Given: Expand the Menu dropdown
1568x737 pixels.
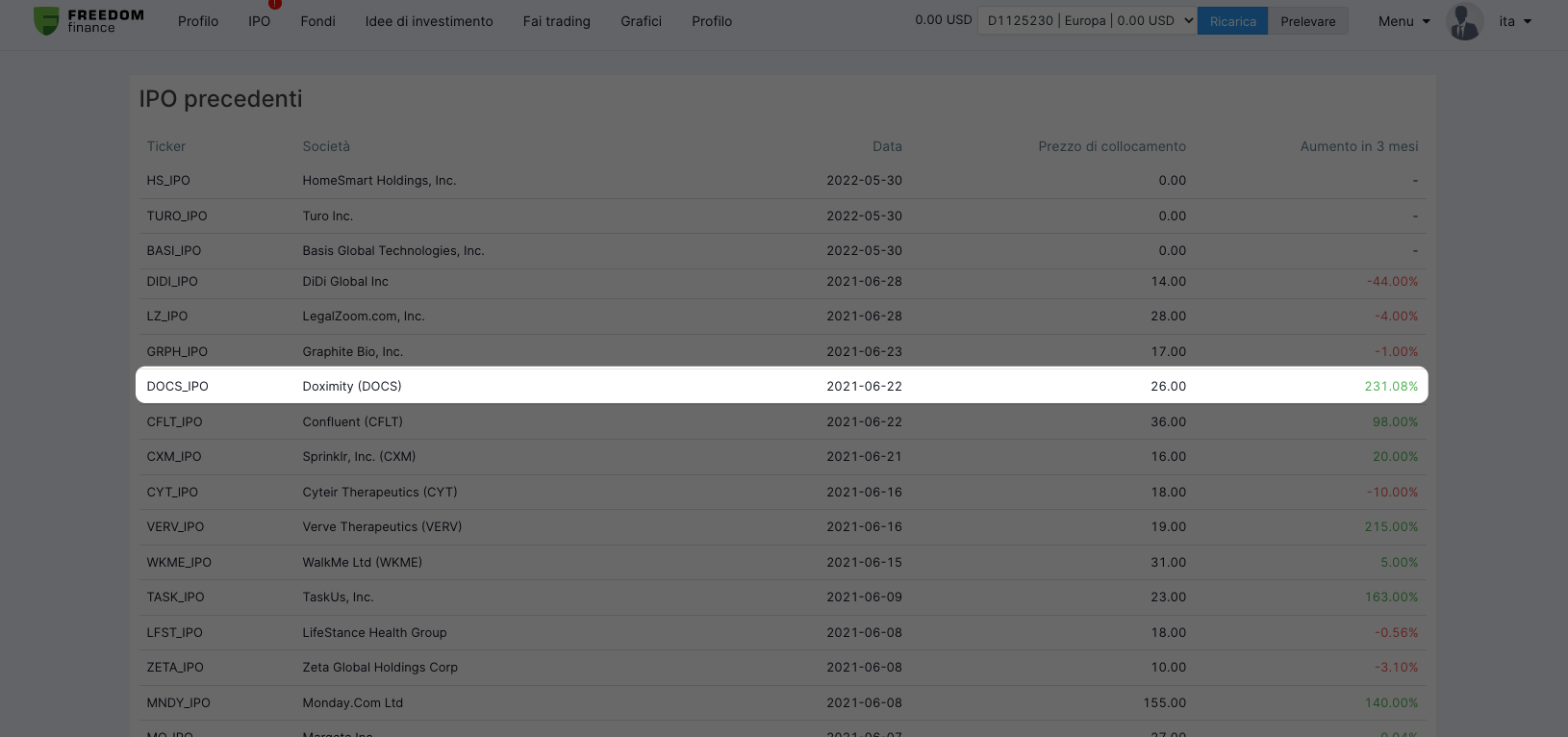Looking at the screenshot, I should pos(1404,21).
